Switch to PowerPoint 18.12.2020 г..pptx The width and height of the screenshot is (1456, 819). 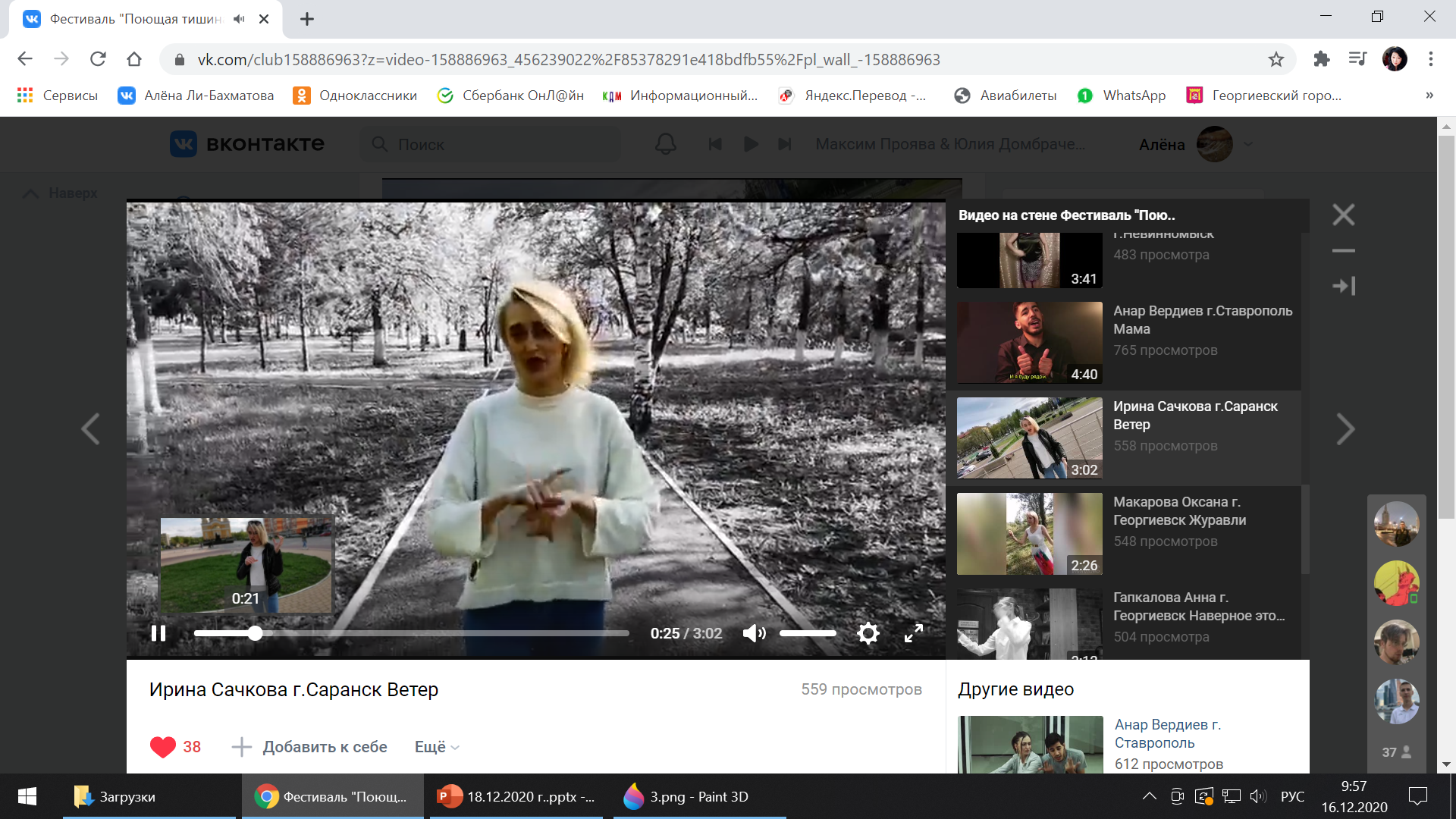516,796
